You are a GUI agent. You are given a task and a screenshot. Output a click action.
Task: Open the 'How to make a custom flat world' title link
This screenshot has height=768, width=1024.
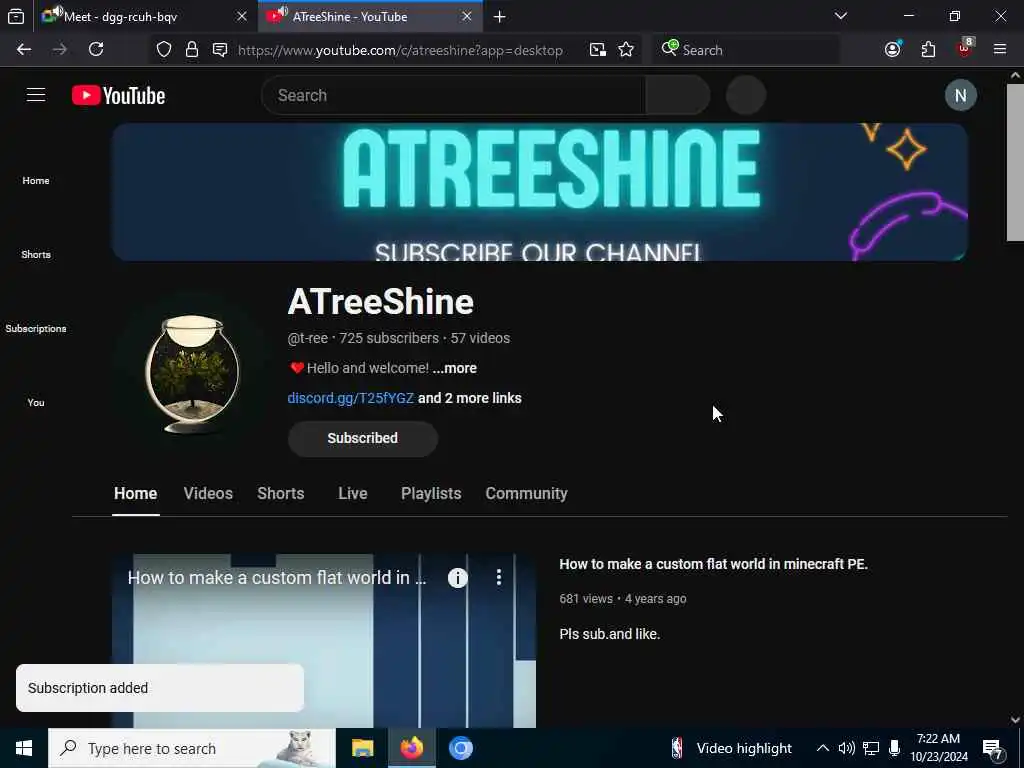[713, 564]
